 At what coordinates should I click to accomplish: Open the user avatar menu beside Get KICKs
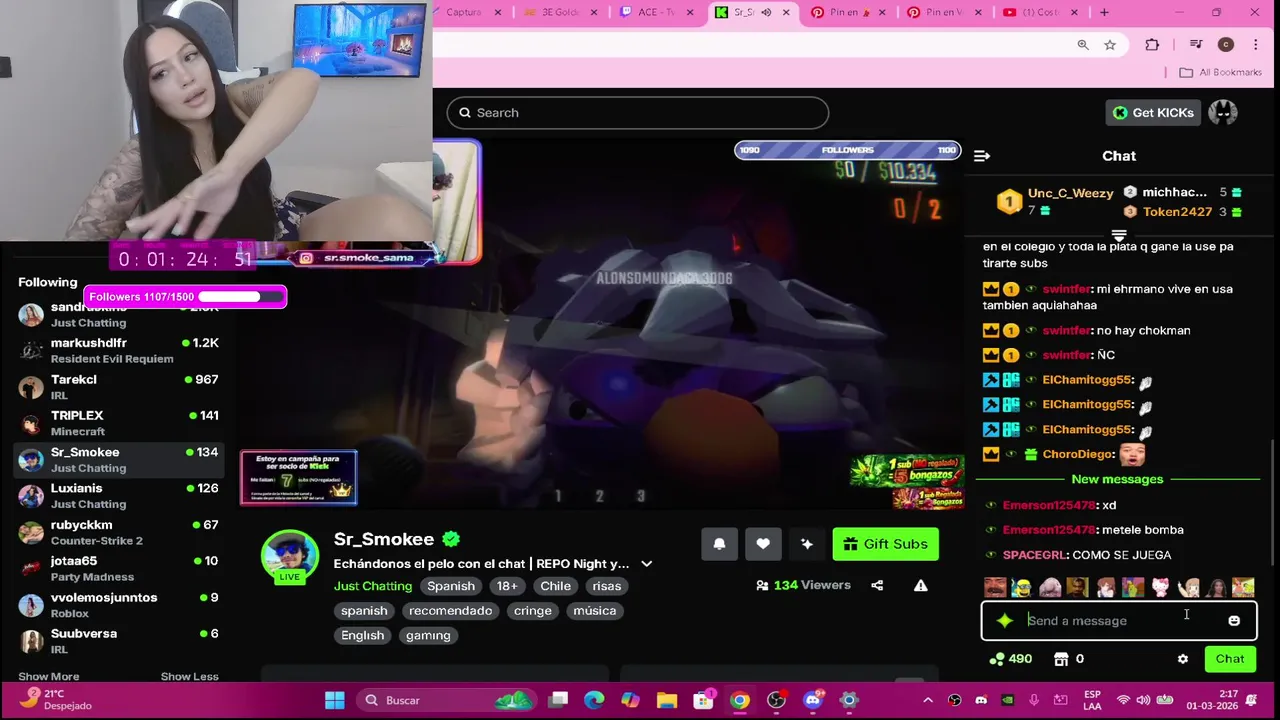[1223, 113]
